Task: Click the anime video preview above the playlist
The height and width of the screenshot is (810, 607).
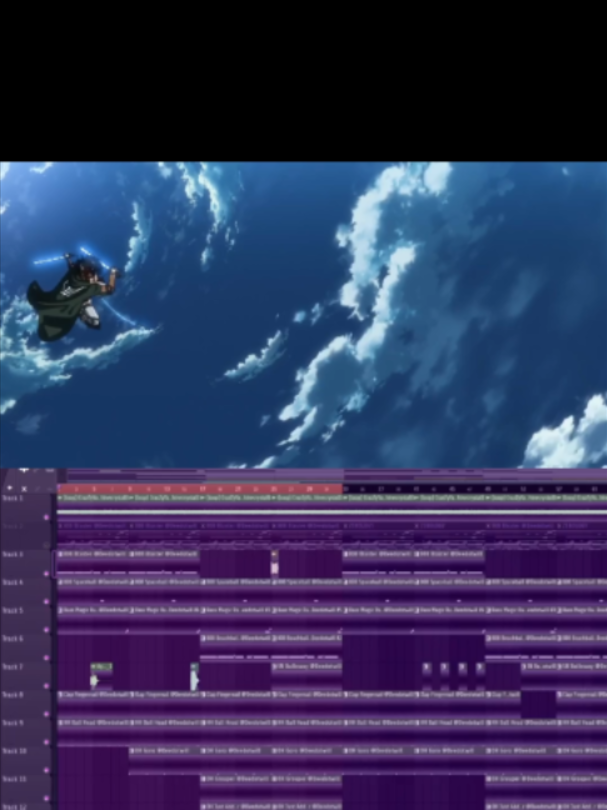Action: point(303,315)
